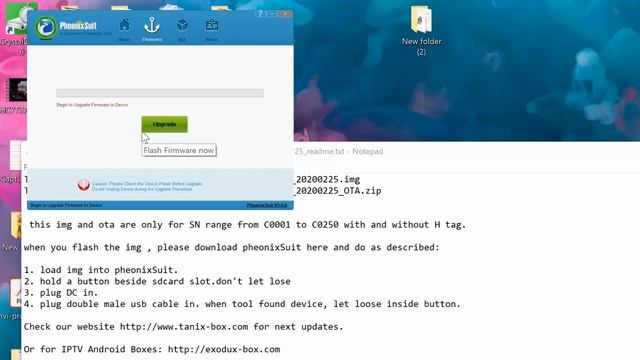Open the New folder (2) desktop icon
The width and height of the screenshot is (640, 360).
(x=421, y=31)
